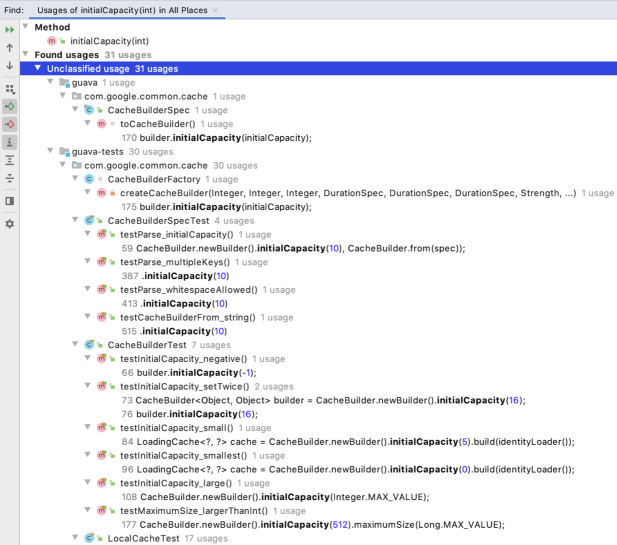Open usage line 84 LoadingCache initialCapacity(5)
Viewport: 617px width, 545px height.
click(x=348, y=442)
